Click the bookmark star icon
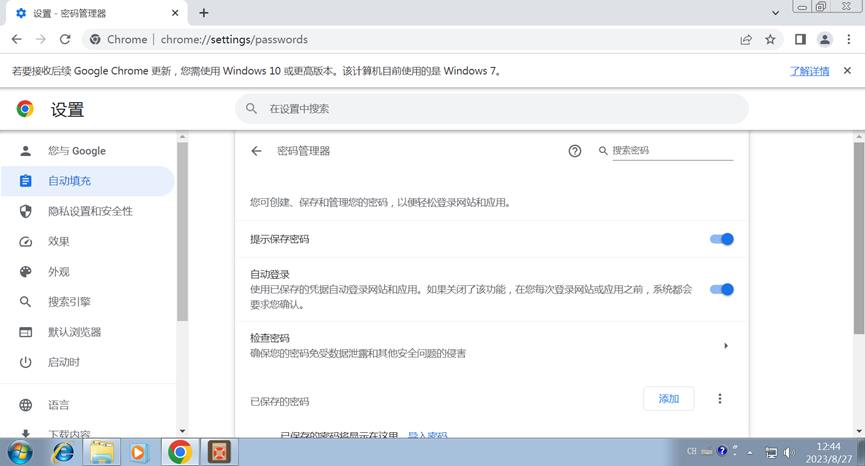Viewport: 865px width, 466px height. pos(770,40)
